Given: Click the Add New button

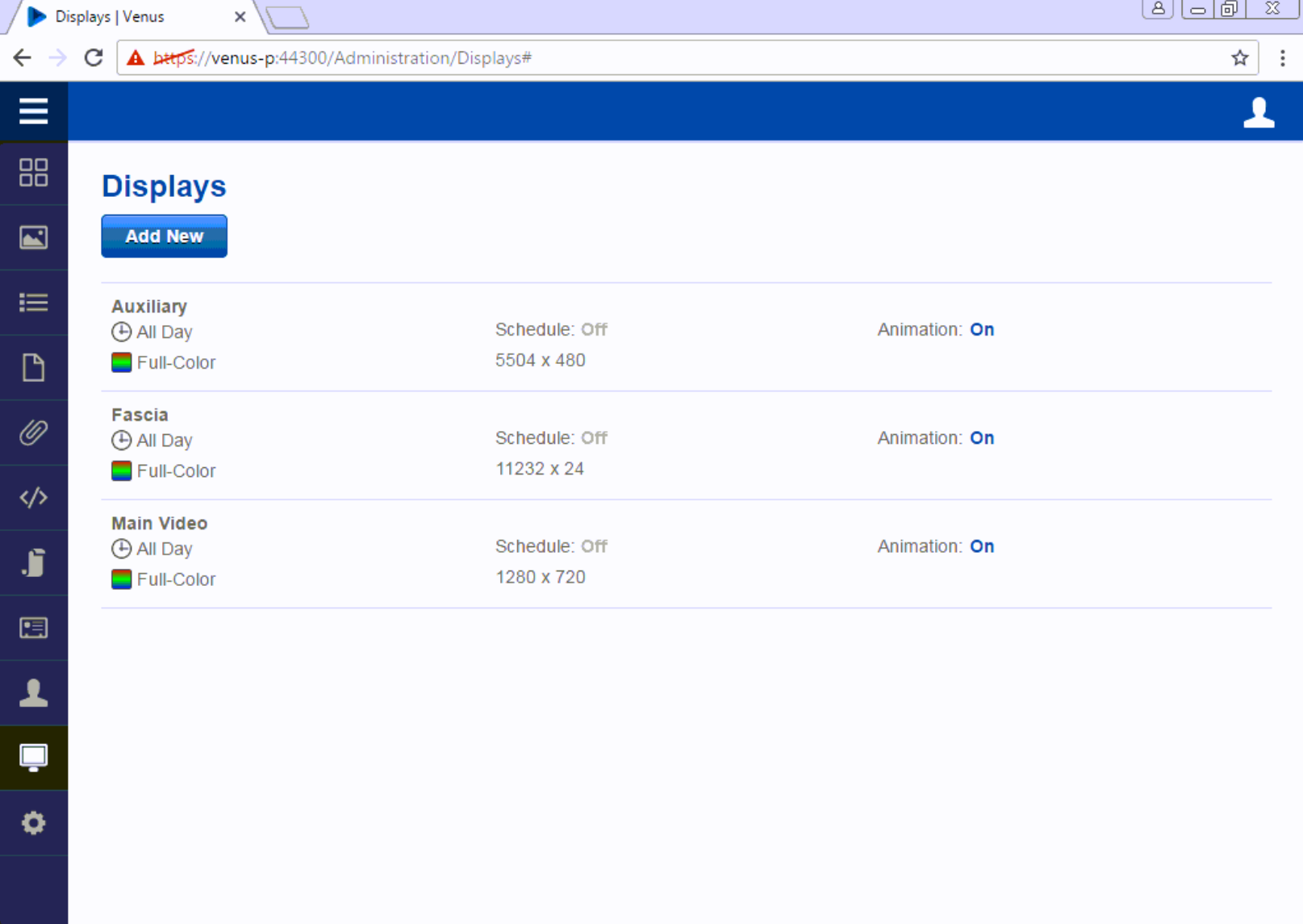Looking at the screenshot, I should point(164,236).
